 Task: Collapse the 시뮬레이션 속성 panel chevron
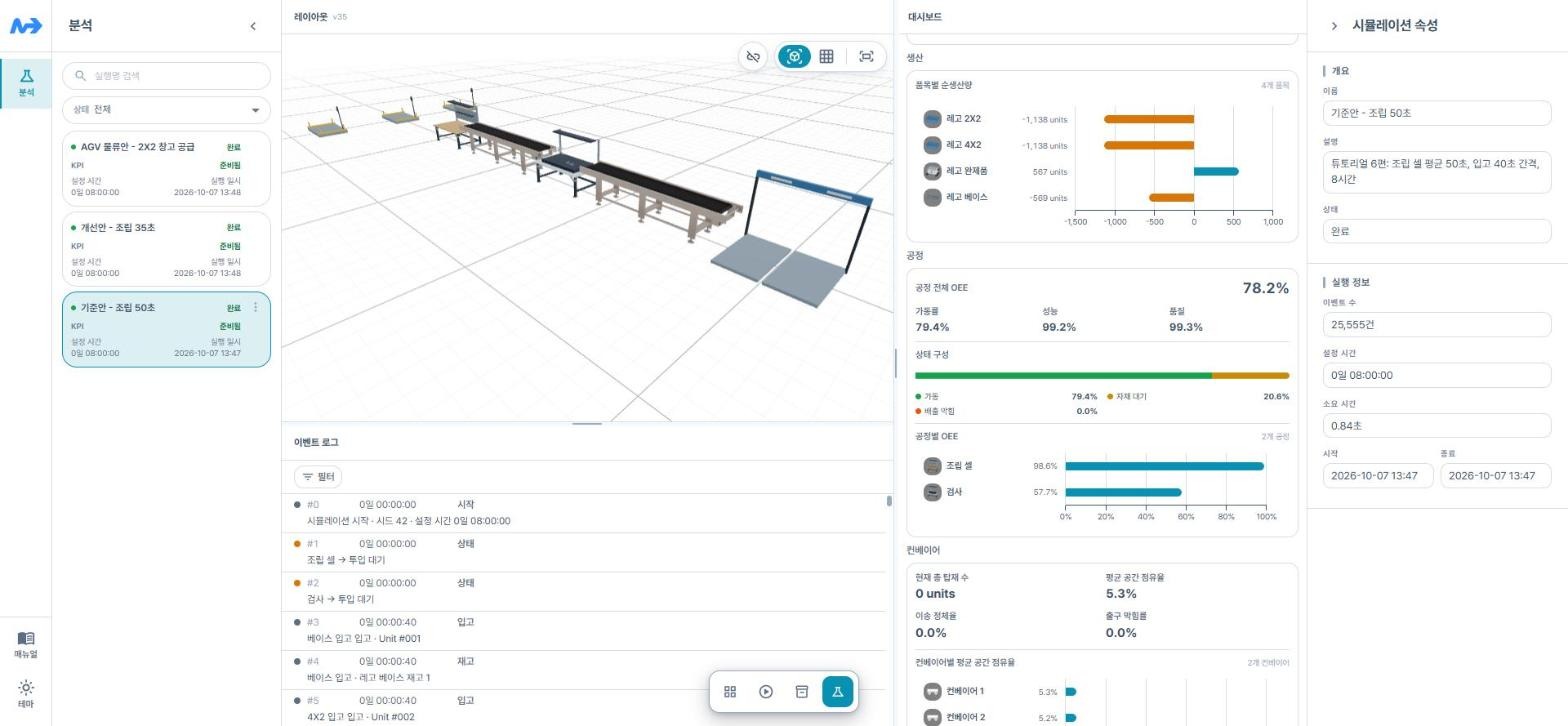click(x=1334, y=26)
